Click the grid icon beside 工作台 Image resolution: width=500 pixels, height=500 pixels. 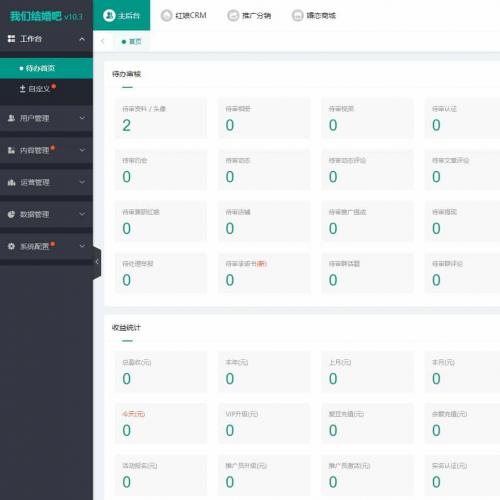(11, 39)
